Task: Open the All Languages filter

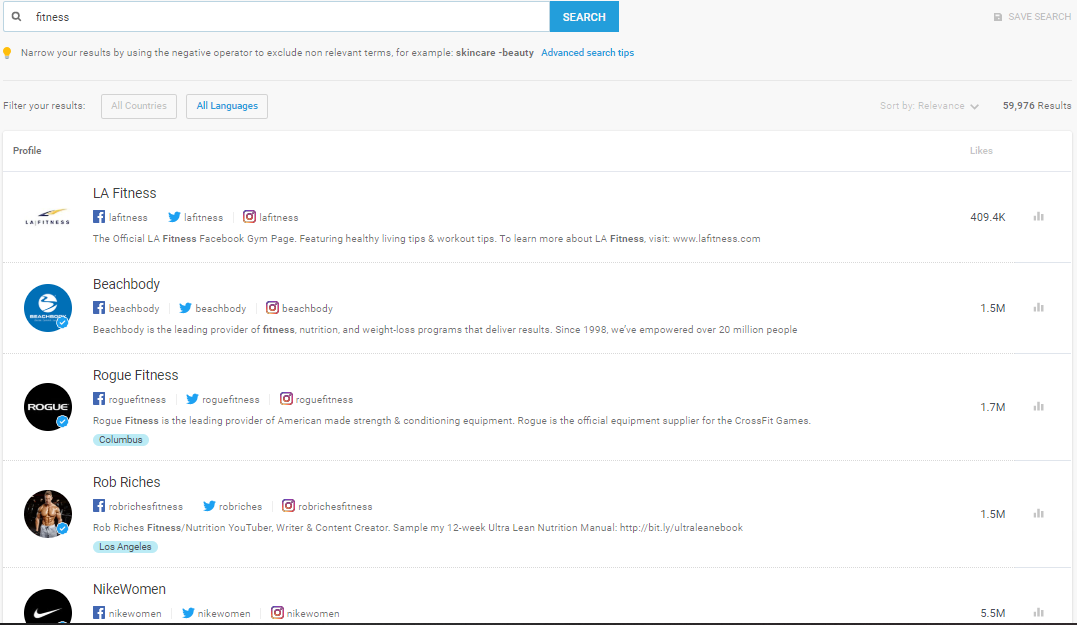Action: coord(227,106)
